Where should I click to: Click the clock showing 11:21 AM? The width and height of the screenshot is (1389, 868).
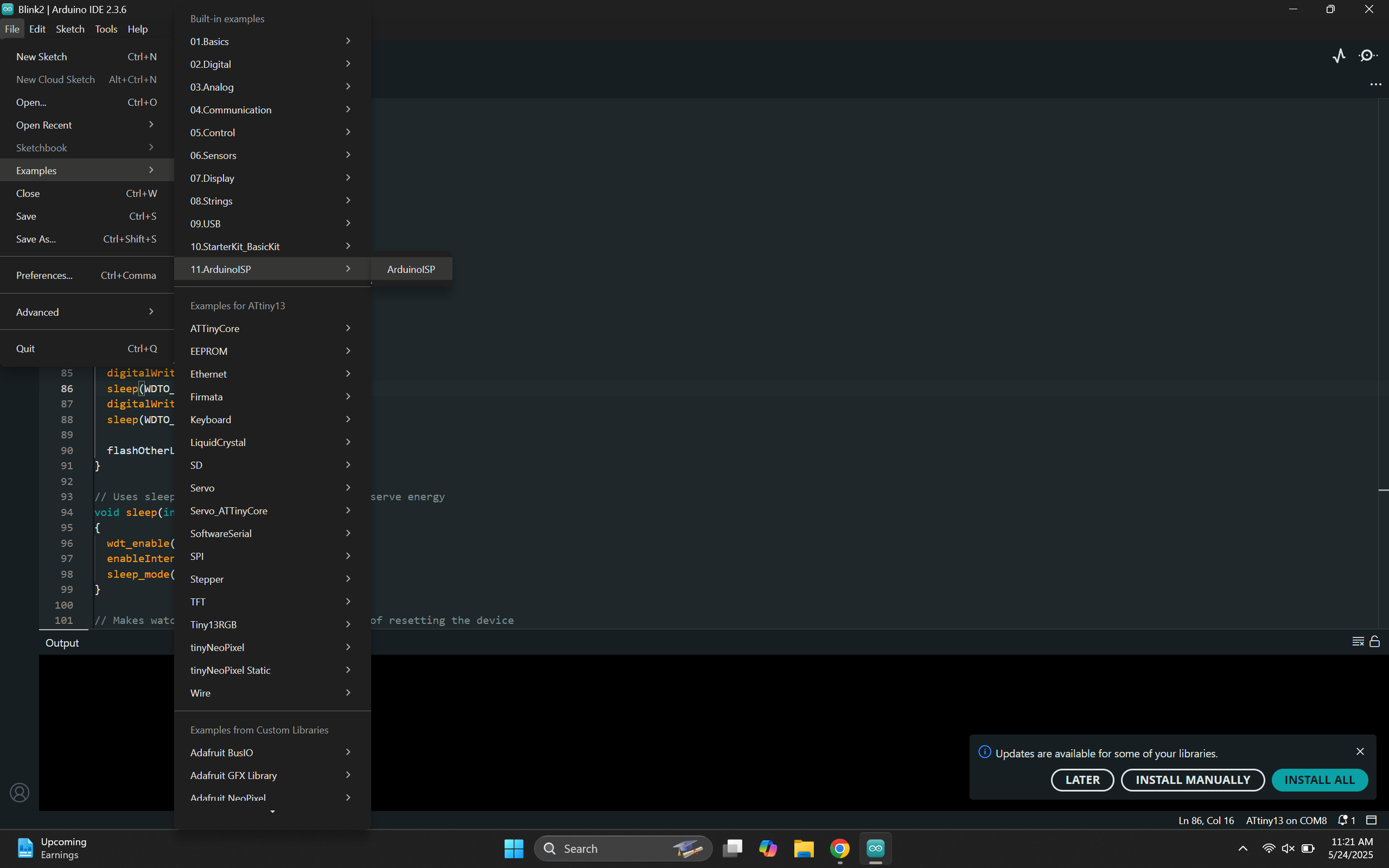1351,841
